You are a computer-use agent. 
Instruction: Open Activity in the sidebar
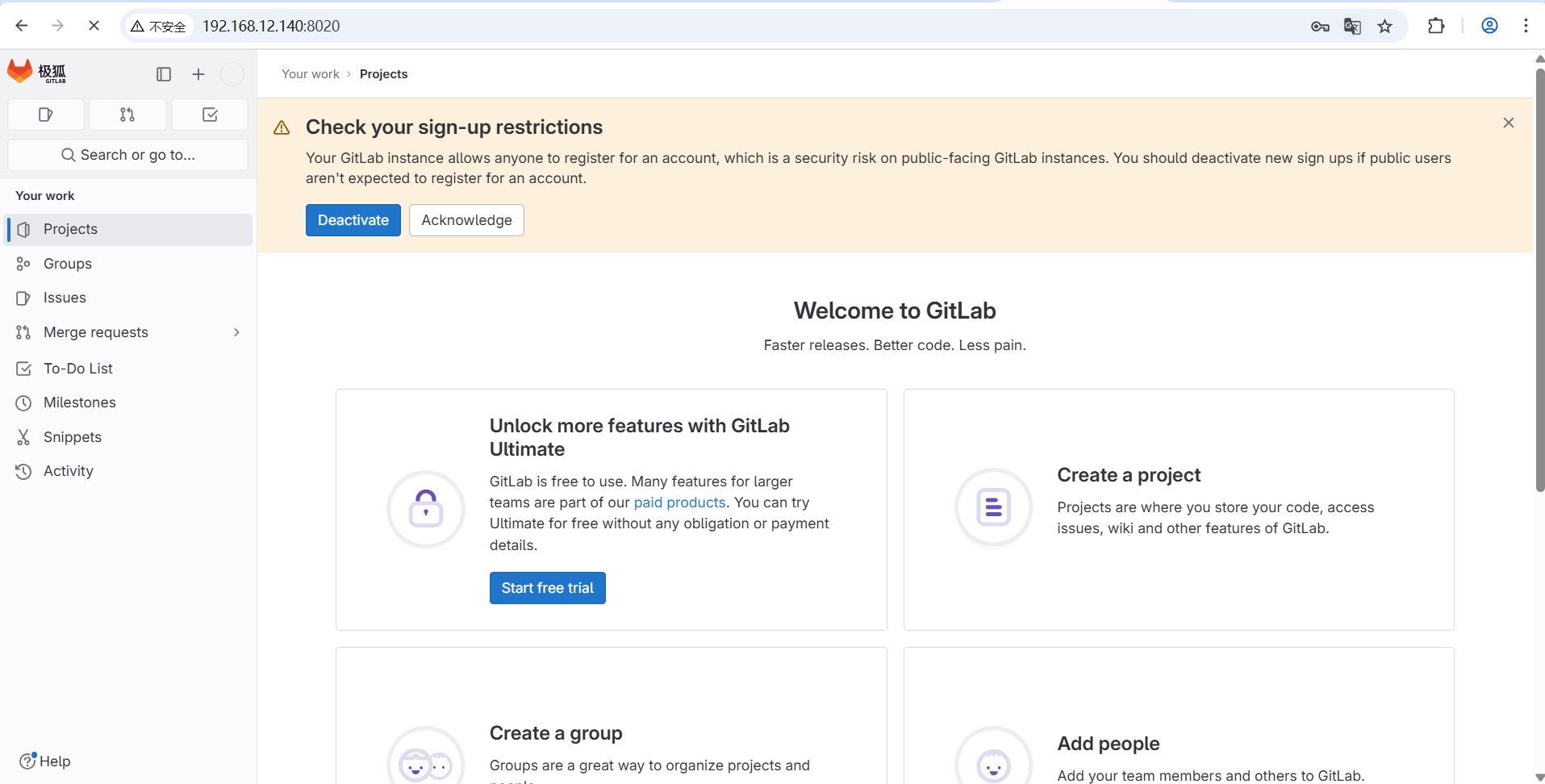[129, 471]
